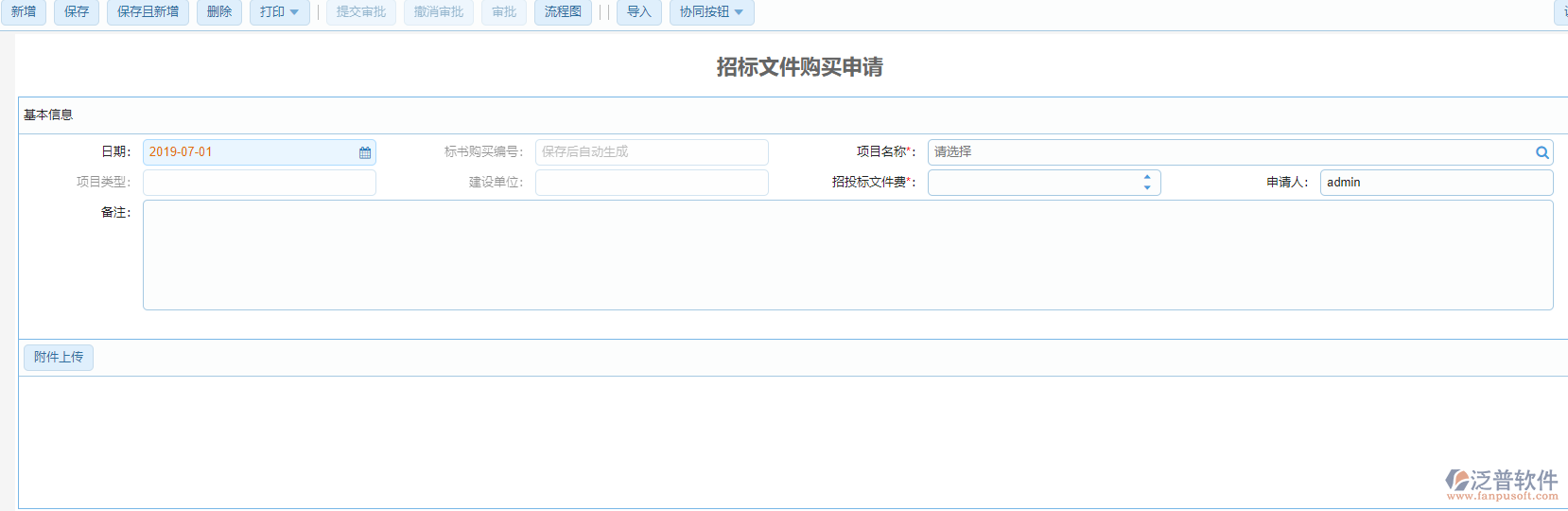Click the 撤消审批 button
The width and height of the screenshot is (1568, 511).
pos(439,12)
